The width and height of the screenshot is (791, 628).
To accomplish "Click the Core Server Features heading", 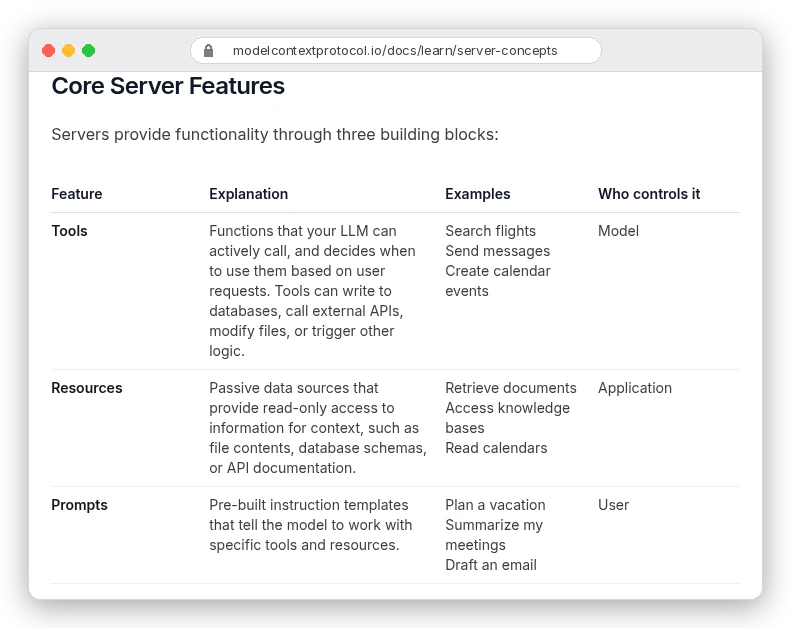I will point(168,86).
